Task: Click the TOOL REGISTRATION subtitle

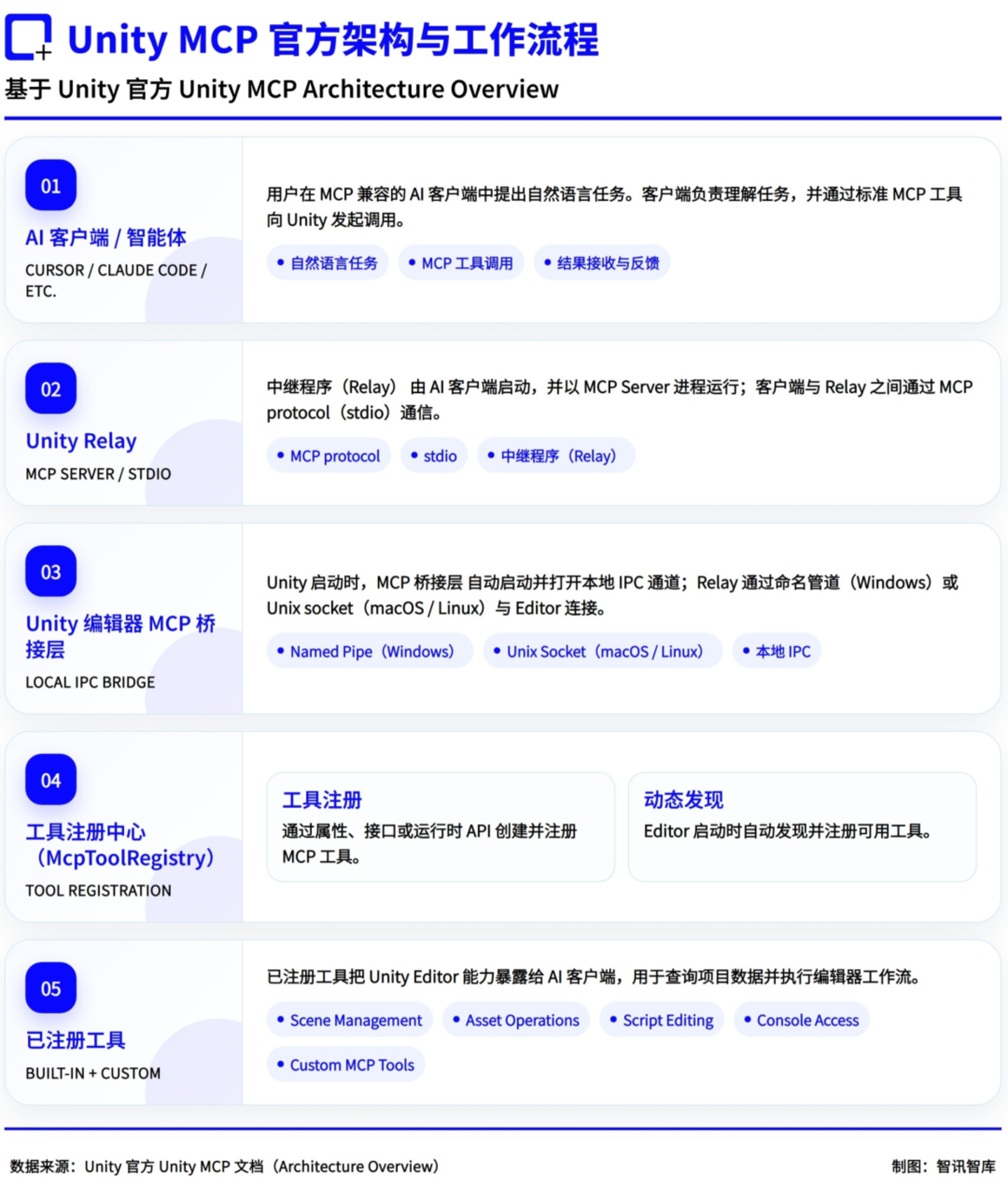Action: pos(99,891)
